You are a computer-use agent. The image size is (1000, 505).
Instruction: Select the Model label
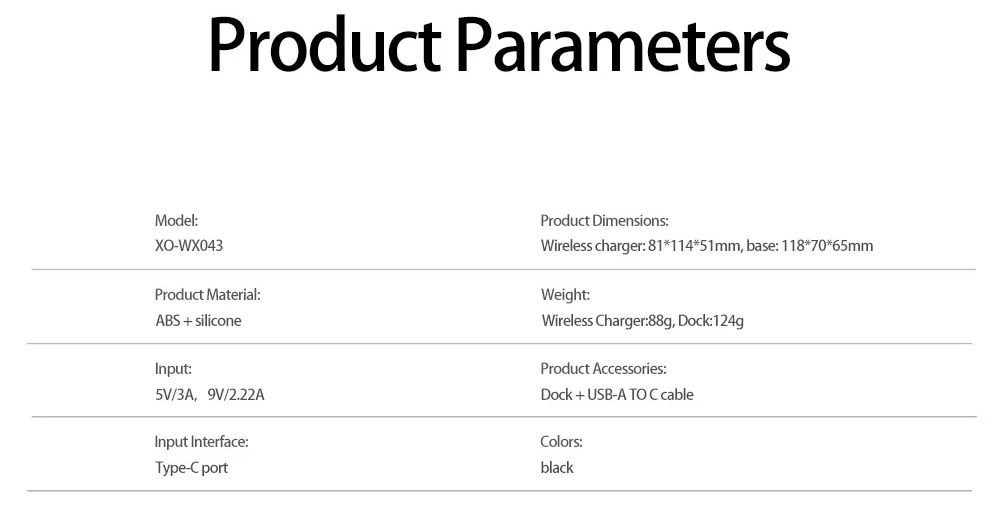(177, 221)
